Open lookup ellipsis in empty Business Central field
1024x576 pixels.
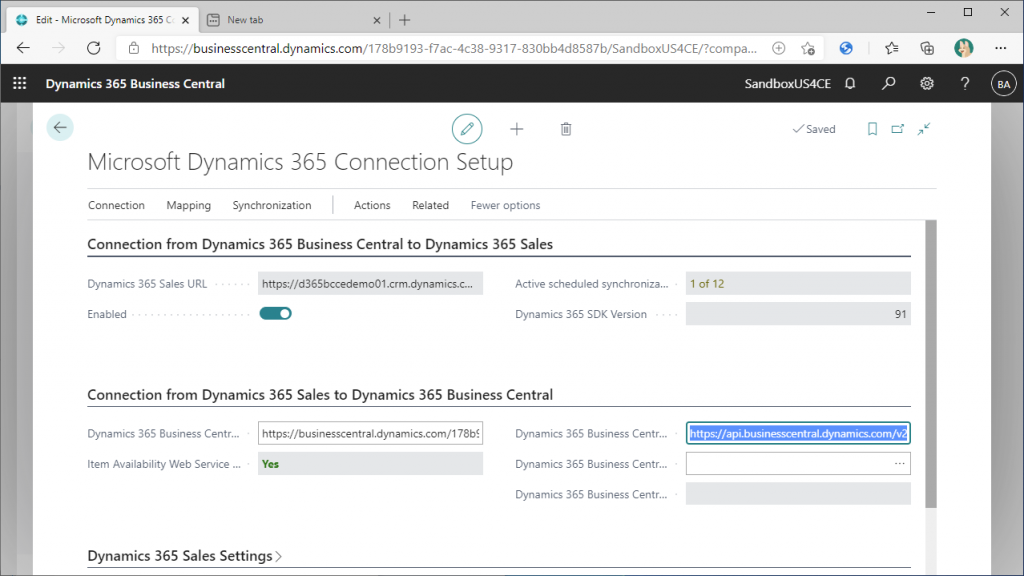tap(899, 464)
